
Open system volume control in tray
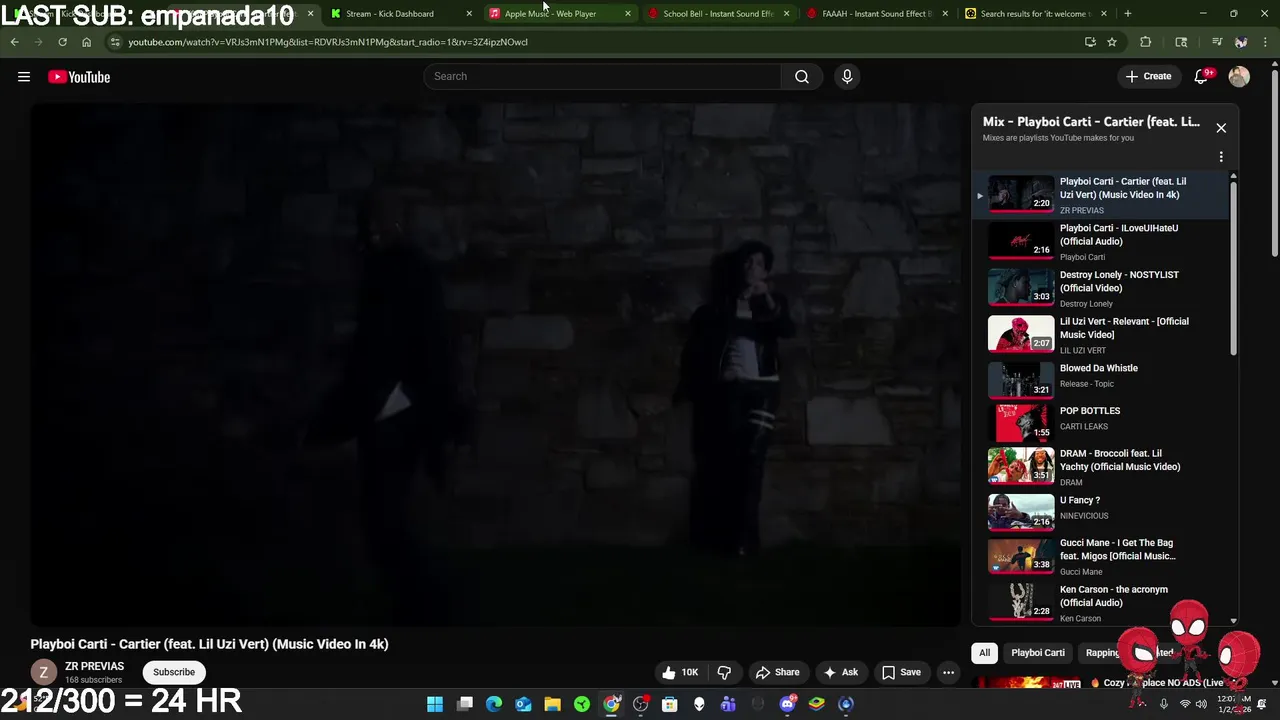click(1201, 704)
